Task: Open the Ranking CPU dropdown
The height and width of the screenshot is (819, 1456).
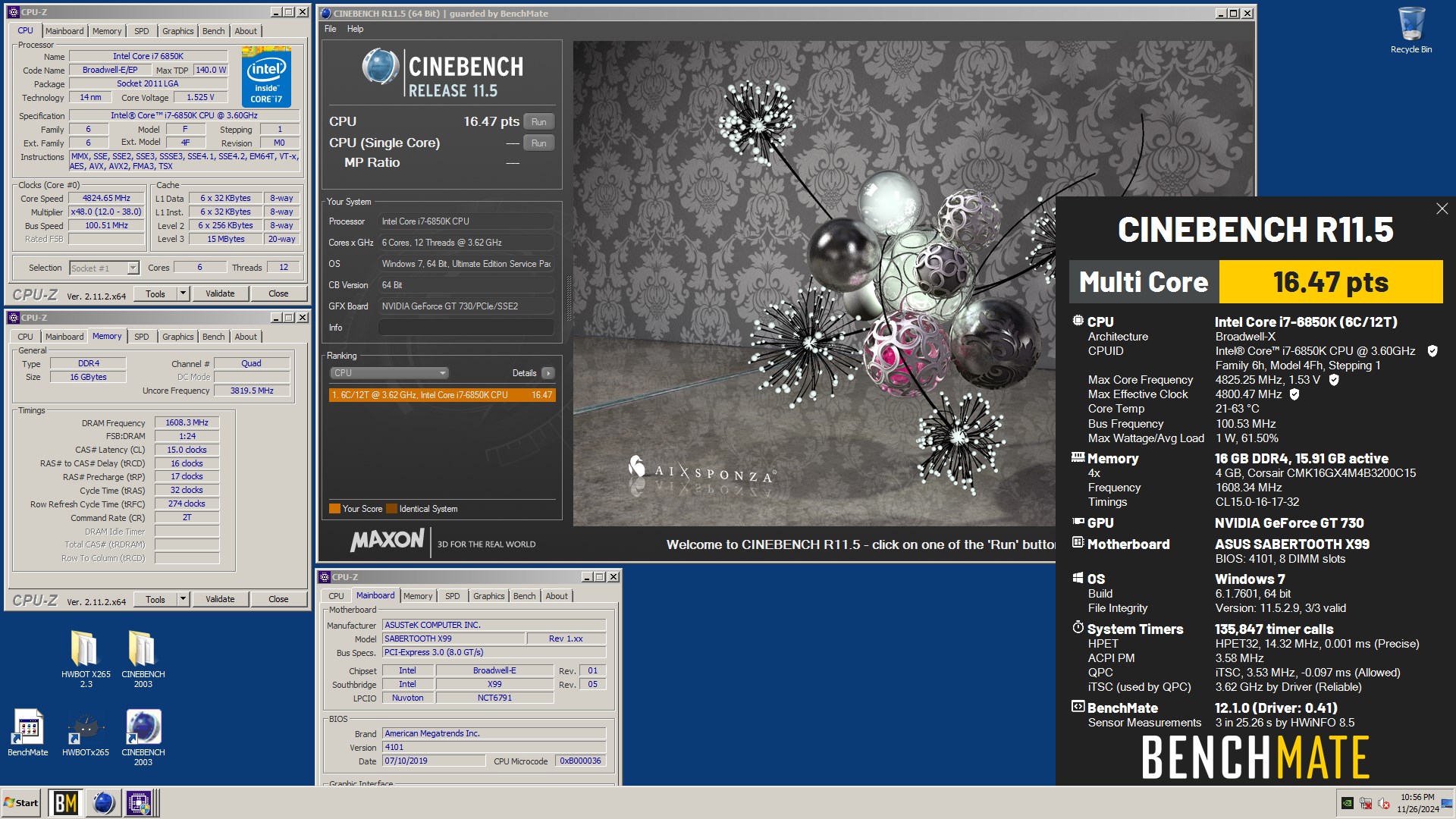Action: coord(389,373)
